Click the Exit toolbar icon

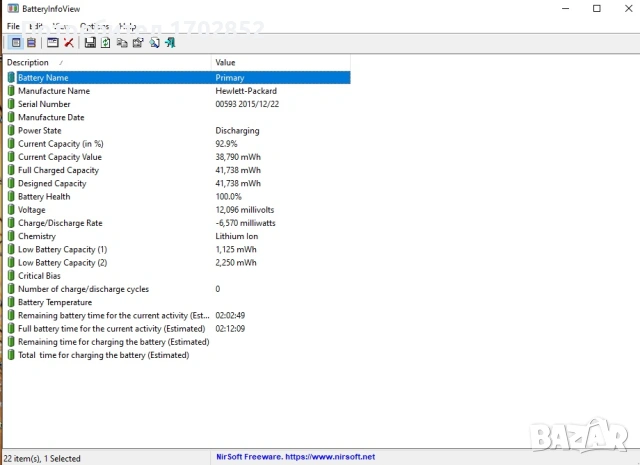click(x=170, y=42)
